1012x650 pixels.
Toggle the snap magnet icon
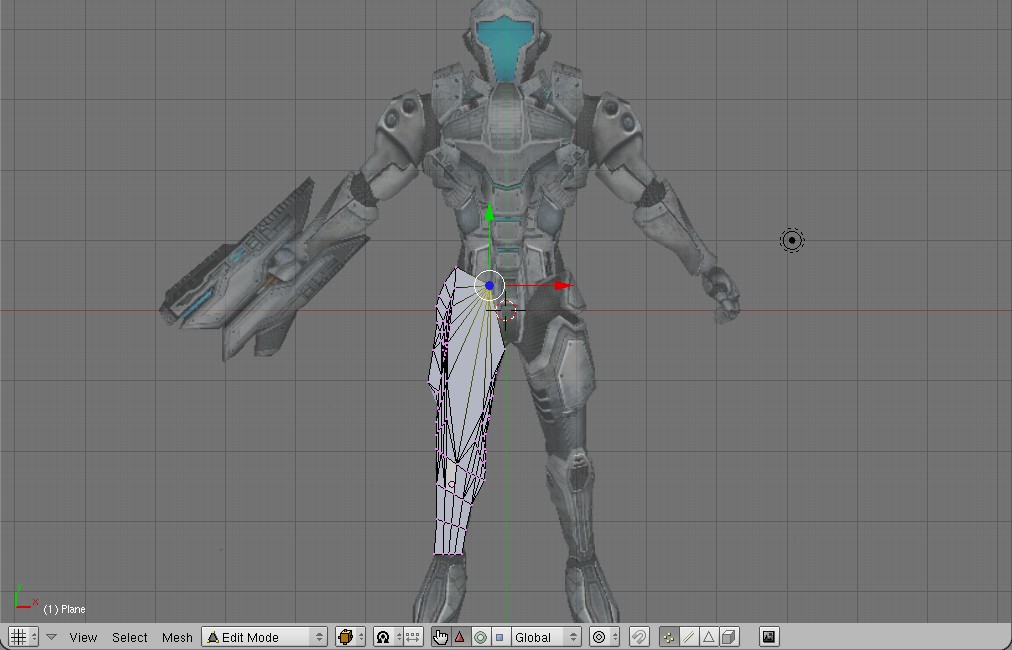[638, 637]
